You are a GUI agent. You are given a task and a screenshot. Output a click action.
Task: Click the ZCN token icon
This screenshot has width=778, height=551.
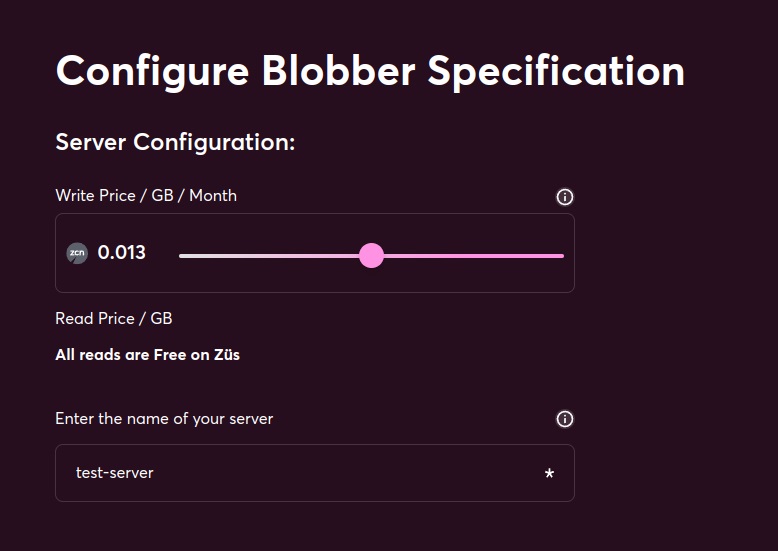[77, 253]
